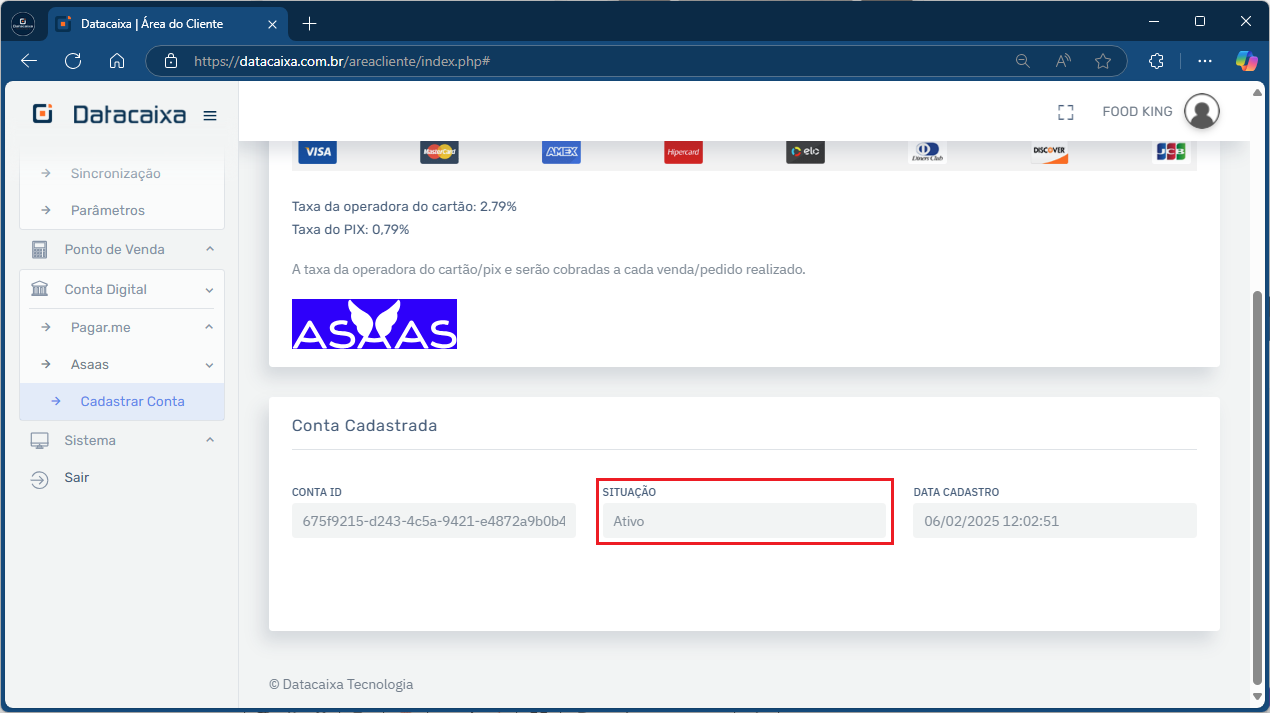Expand the Ponto de Venda menu
The image size is (1270, 713).
click(122, 249)
